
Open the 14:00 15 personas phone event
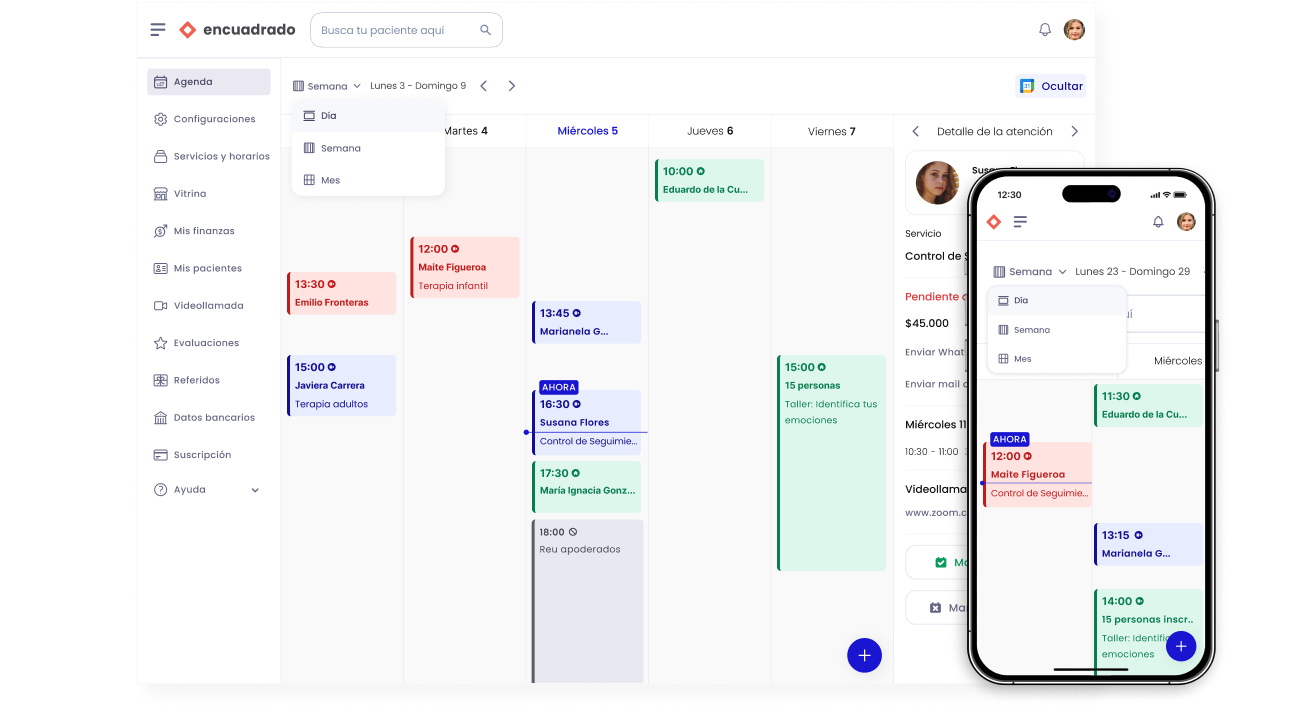(1149, 631)
